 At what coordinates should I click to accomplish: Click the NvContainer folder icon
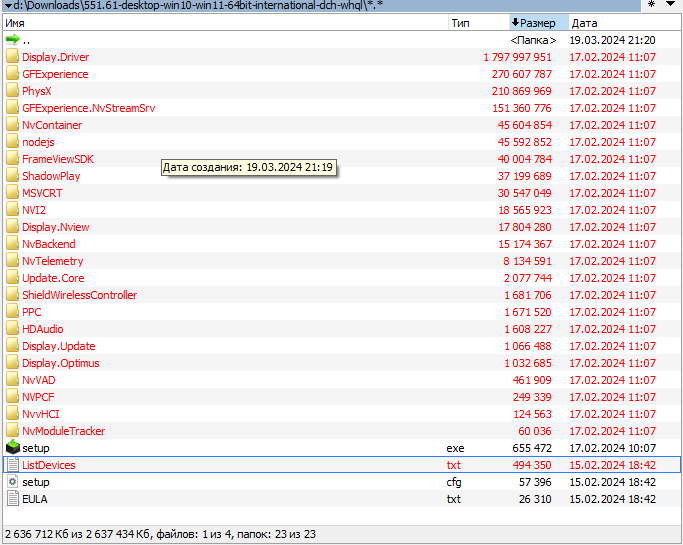point(13,125)
